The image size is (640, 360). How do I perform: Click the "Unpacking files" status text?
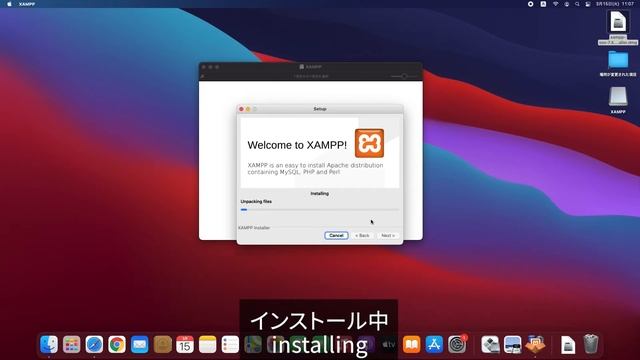[256, 201]
